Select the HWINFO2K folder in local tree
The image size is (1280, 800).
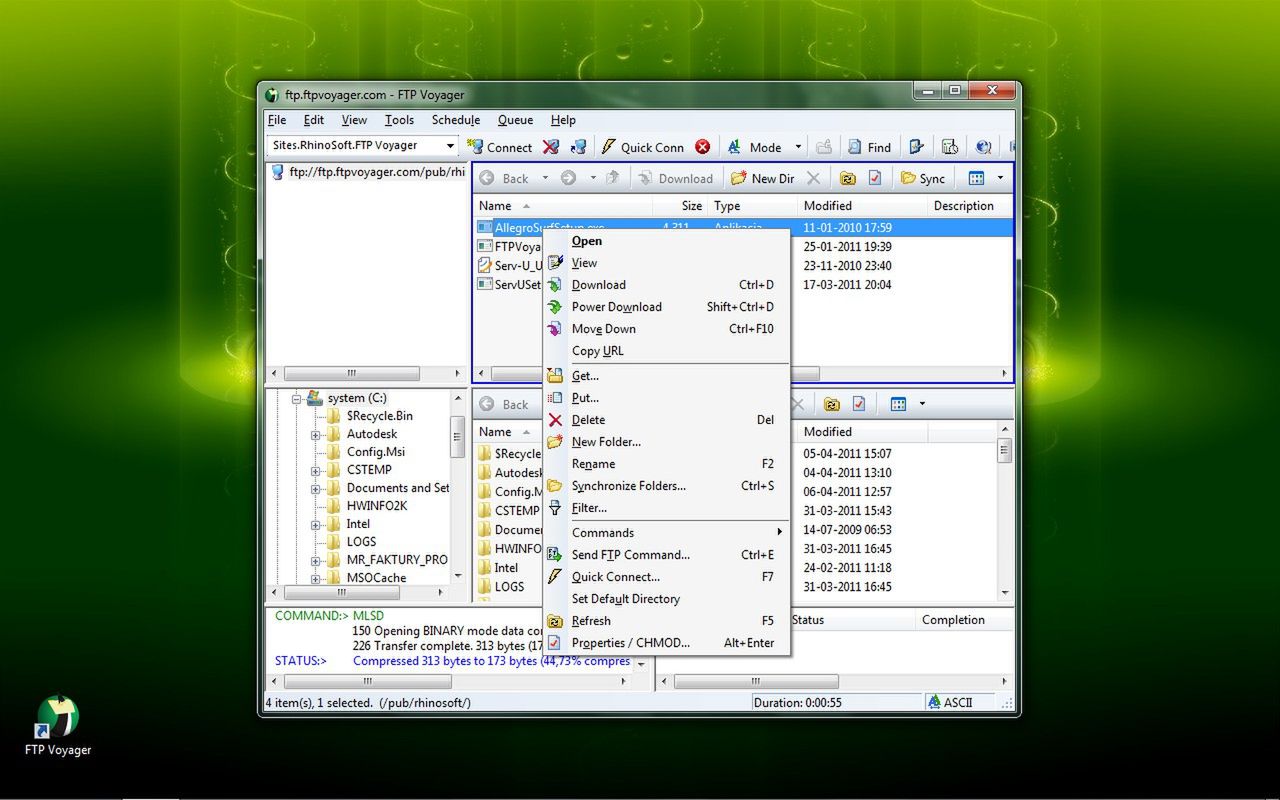[x=377, y=506]
